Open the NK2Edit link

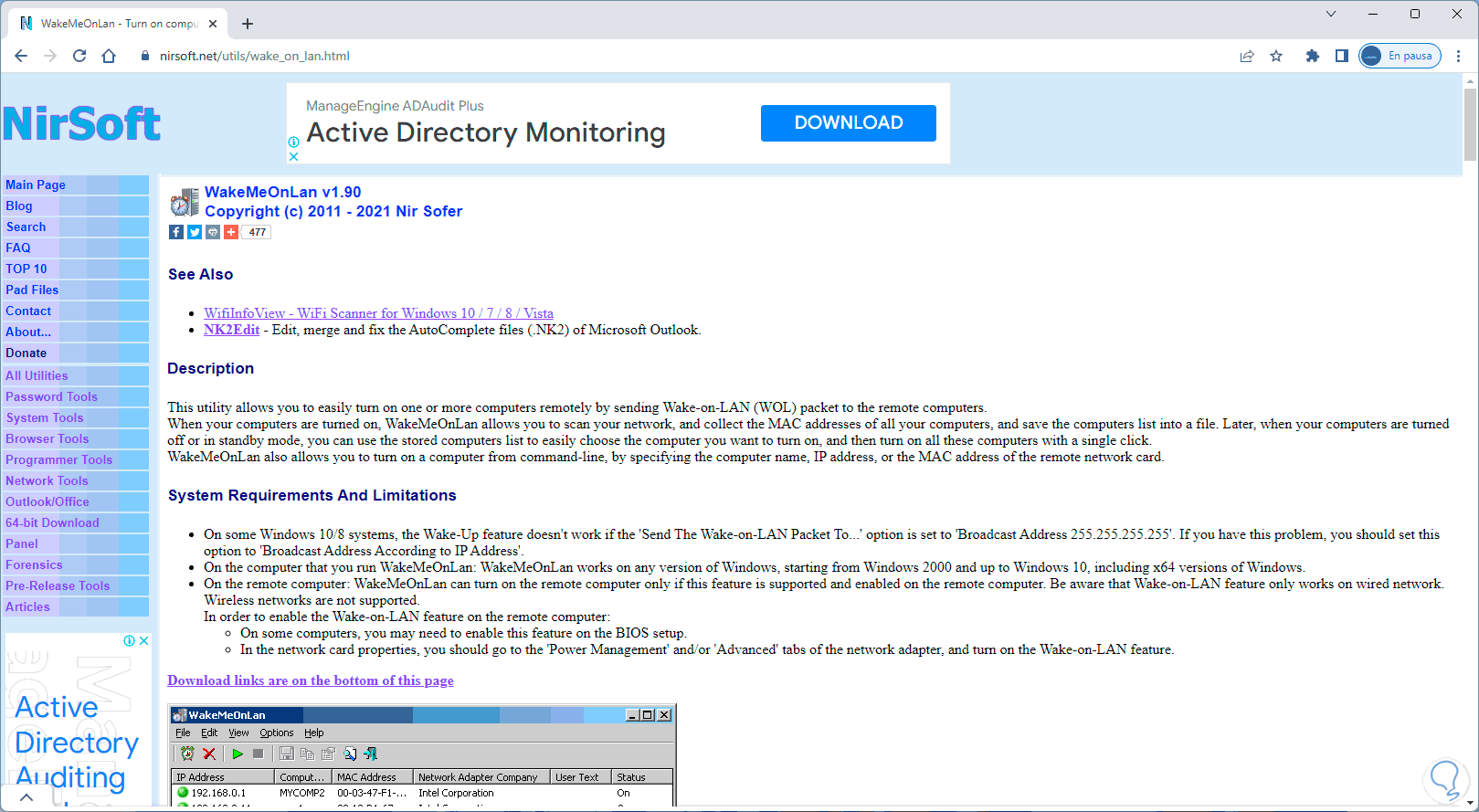(231, 330)
